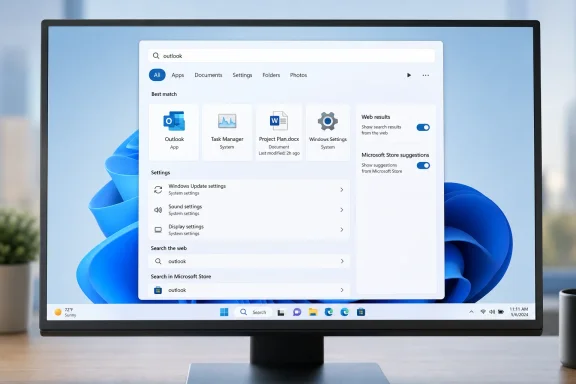Switch to the Documents filter tab
This screenshot has width=576, height=384.
click(208, 75)
